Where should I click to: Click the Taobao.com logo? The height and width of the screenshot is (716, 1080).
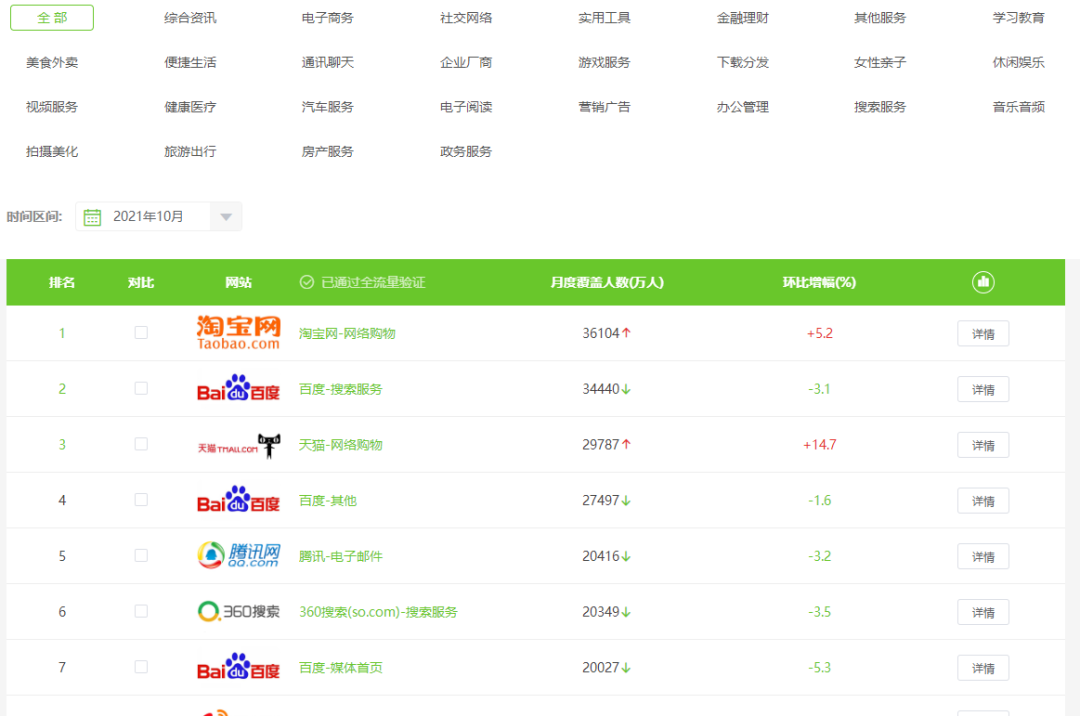click(238, 333)
